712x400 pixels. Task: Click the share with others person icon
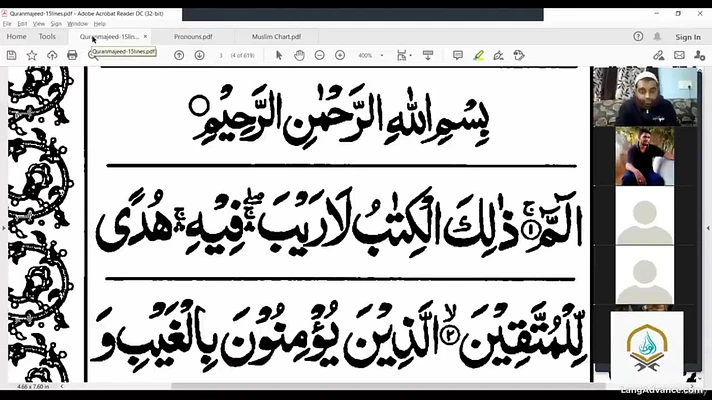(x=699, y=55)
